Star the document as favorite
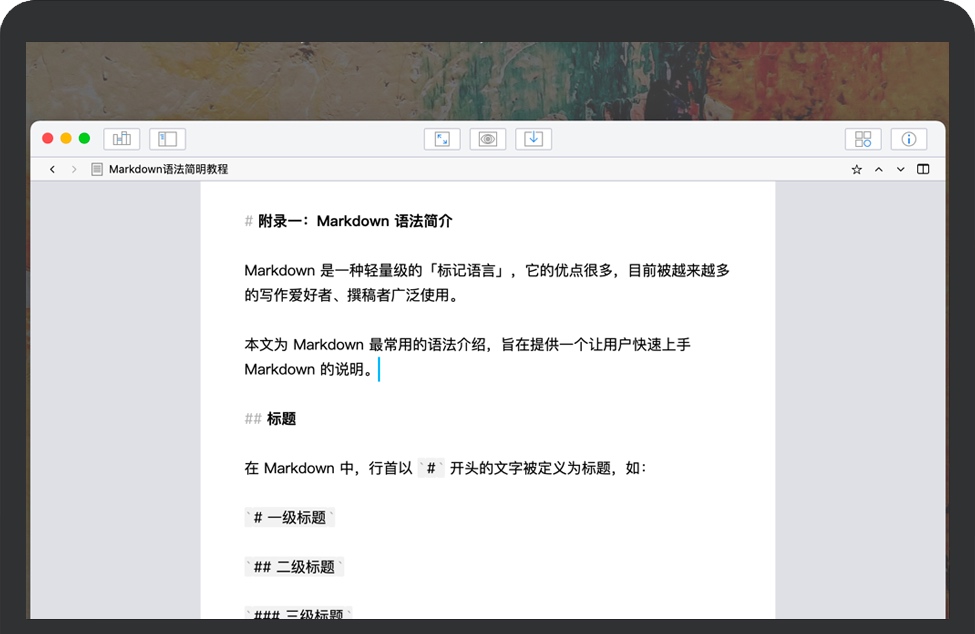 click(x=857, y=170)
